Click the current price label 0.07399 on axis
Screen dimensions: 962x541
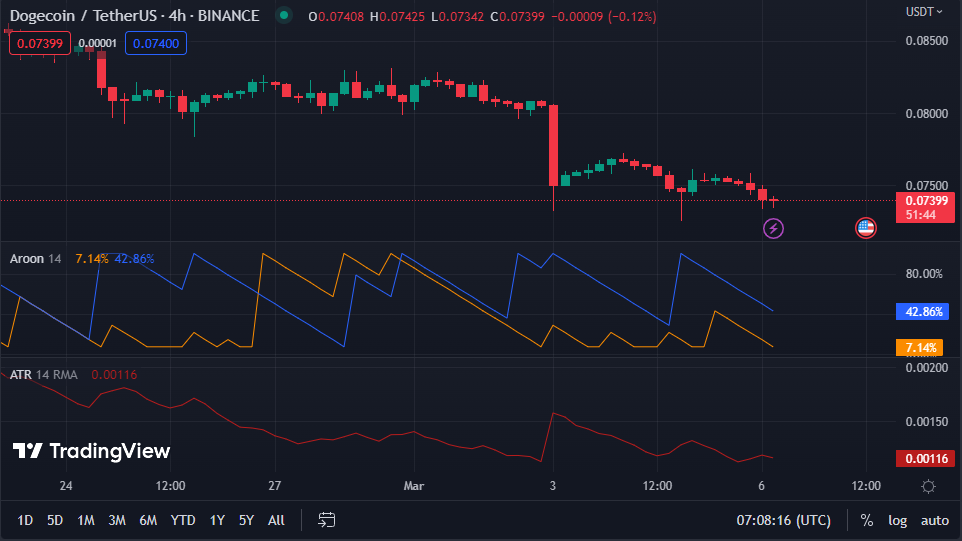pyautogui.click(x=925, y=207)
